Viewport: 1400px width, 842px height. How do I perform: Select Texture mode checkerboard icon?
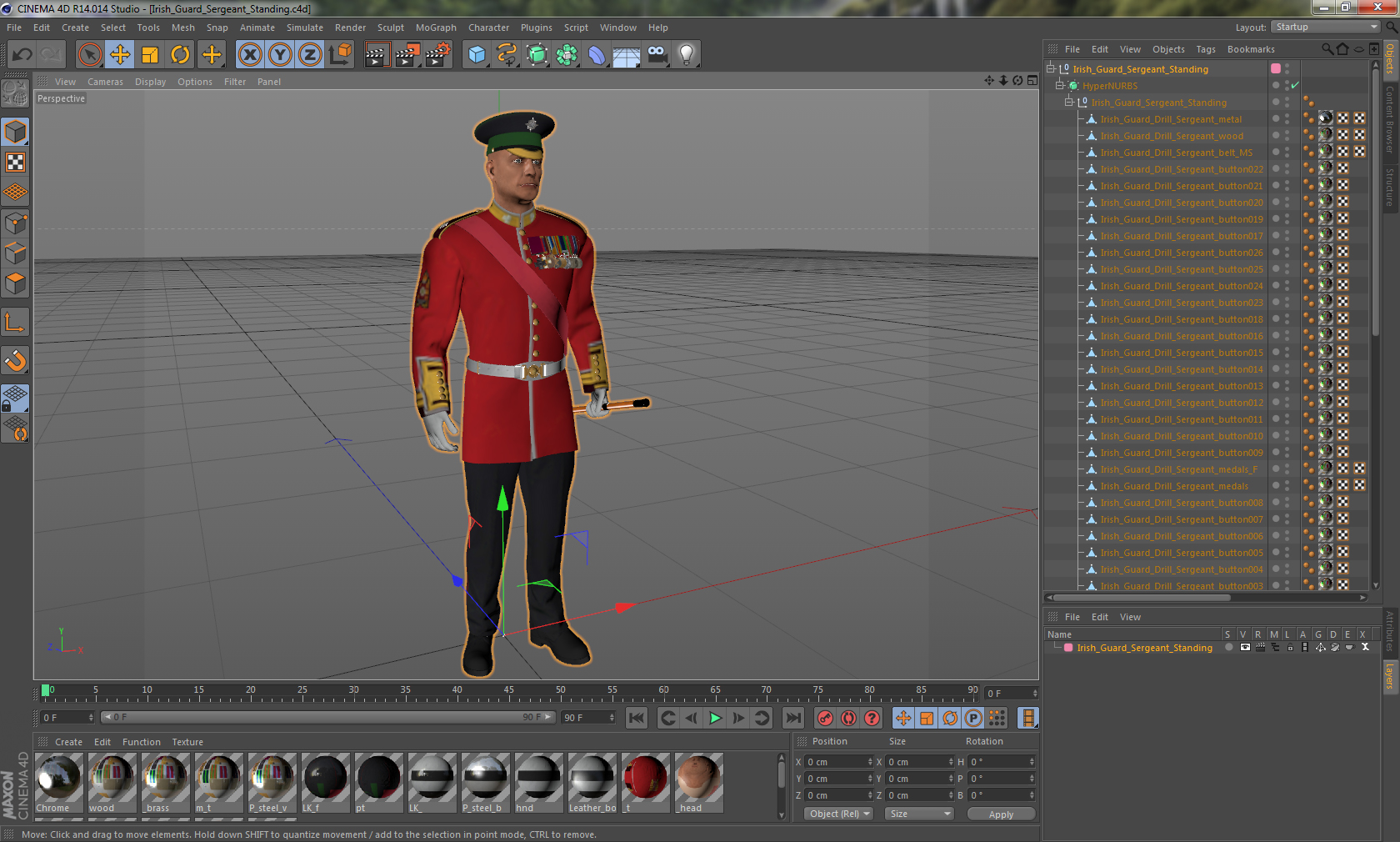point(16,162)
